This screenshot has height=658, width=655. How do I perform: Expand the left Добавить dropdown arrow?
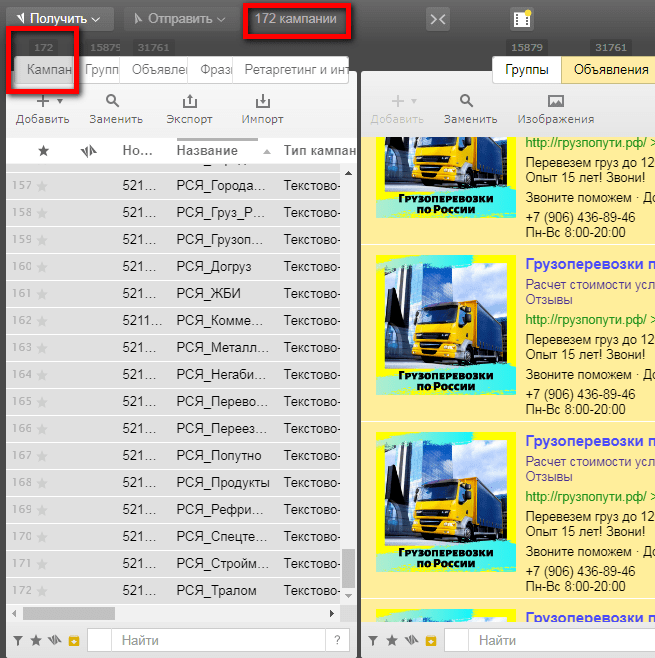[60, 101]
